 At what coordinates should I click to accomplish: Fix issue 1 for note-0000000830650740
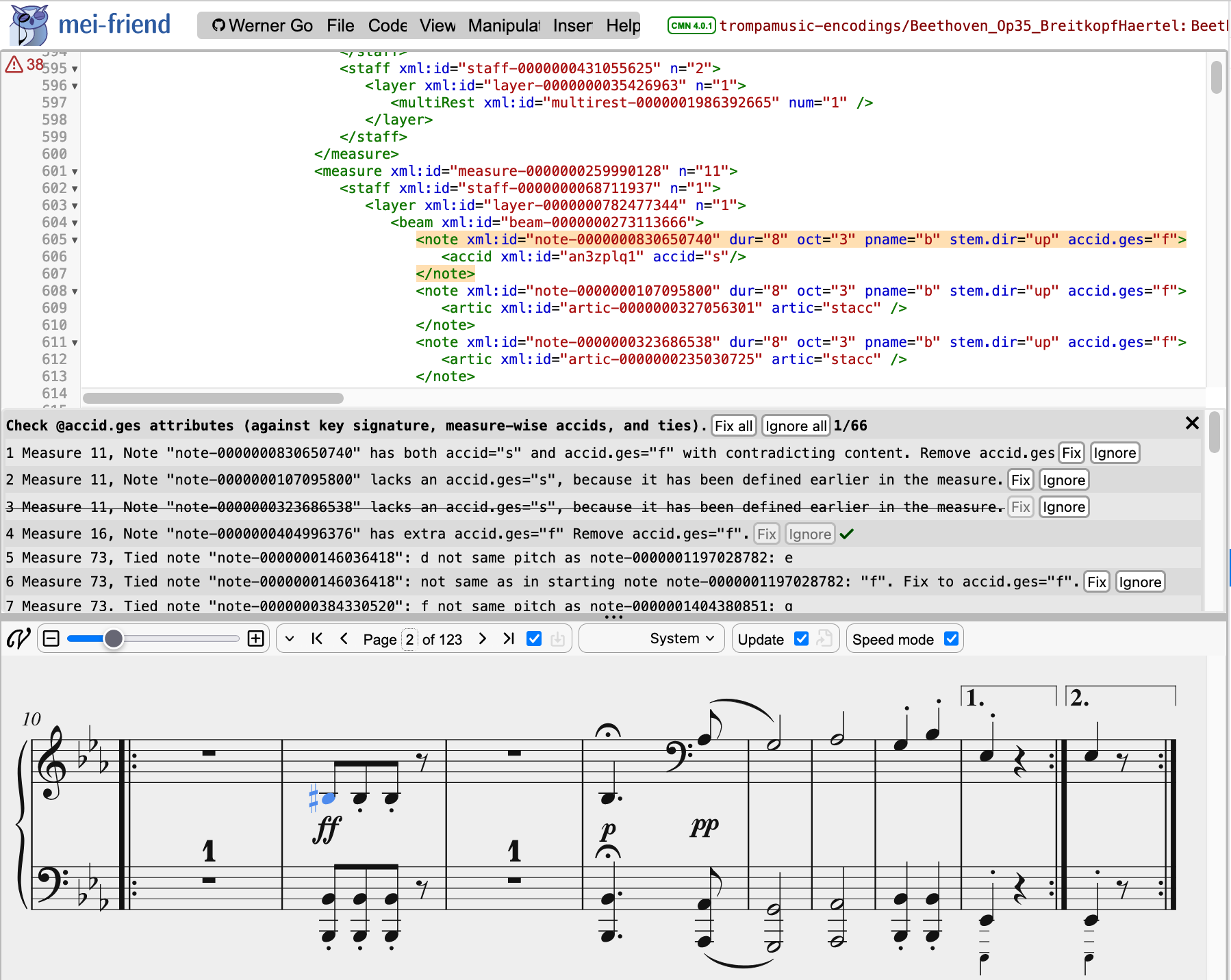click(1071, 453)
